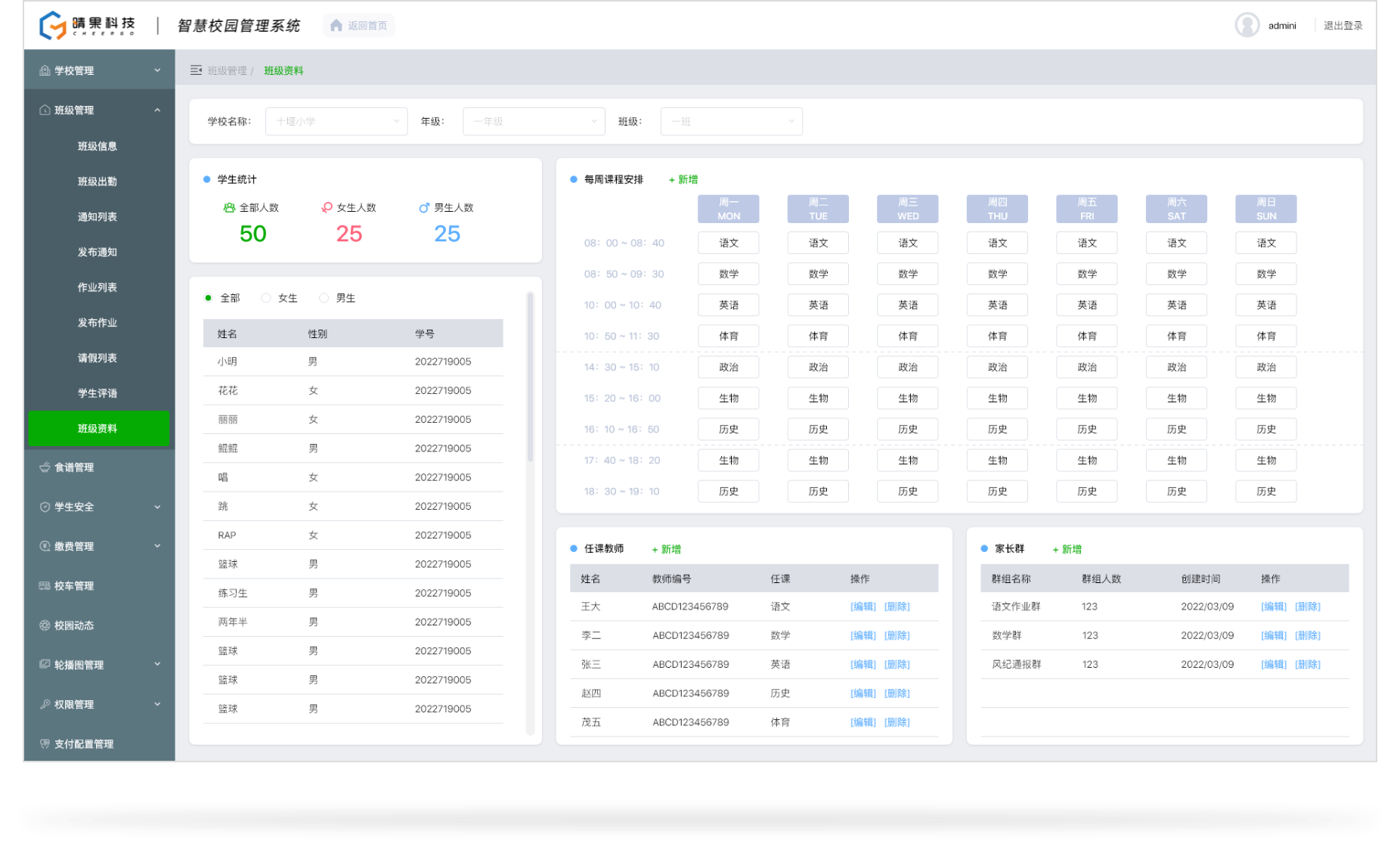Click the 校车管理 bus icon
The width and height of the screenshot is (1400, 847).
point(45,585)
